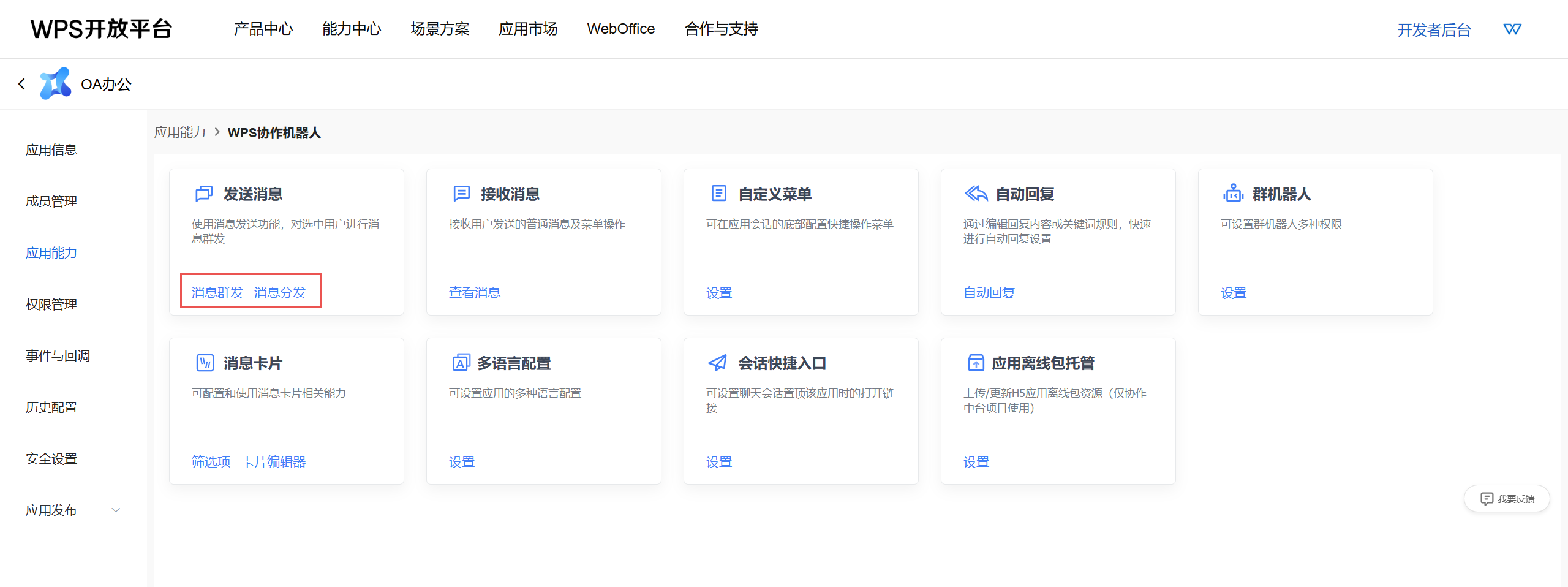Open the 我要反馈 feedback panel
Screen dimensions: 1568x587
1507,498
